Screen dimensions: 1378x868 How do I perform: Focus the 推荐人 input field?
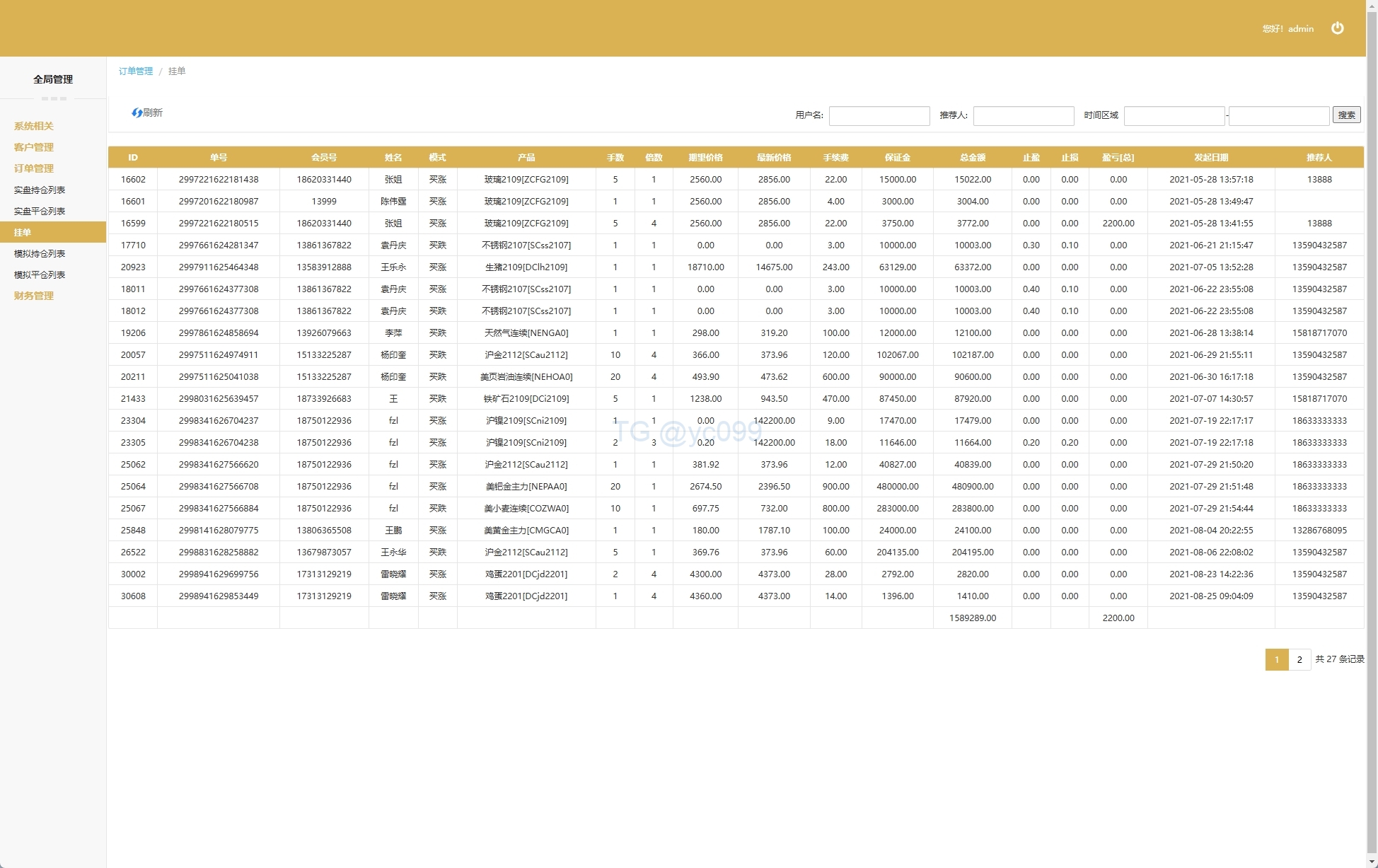1023,116
